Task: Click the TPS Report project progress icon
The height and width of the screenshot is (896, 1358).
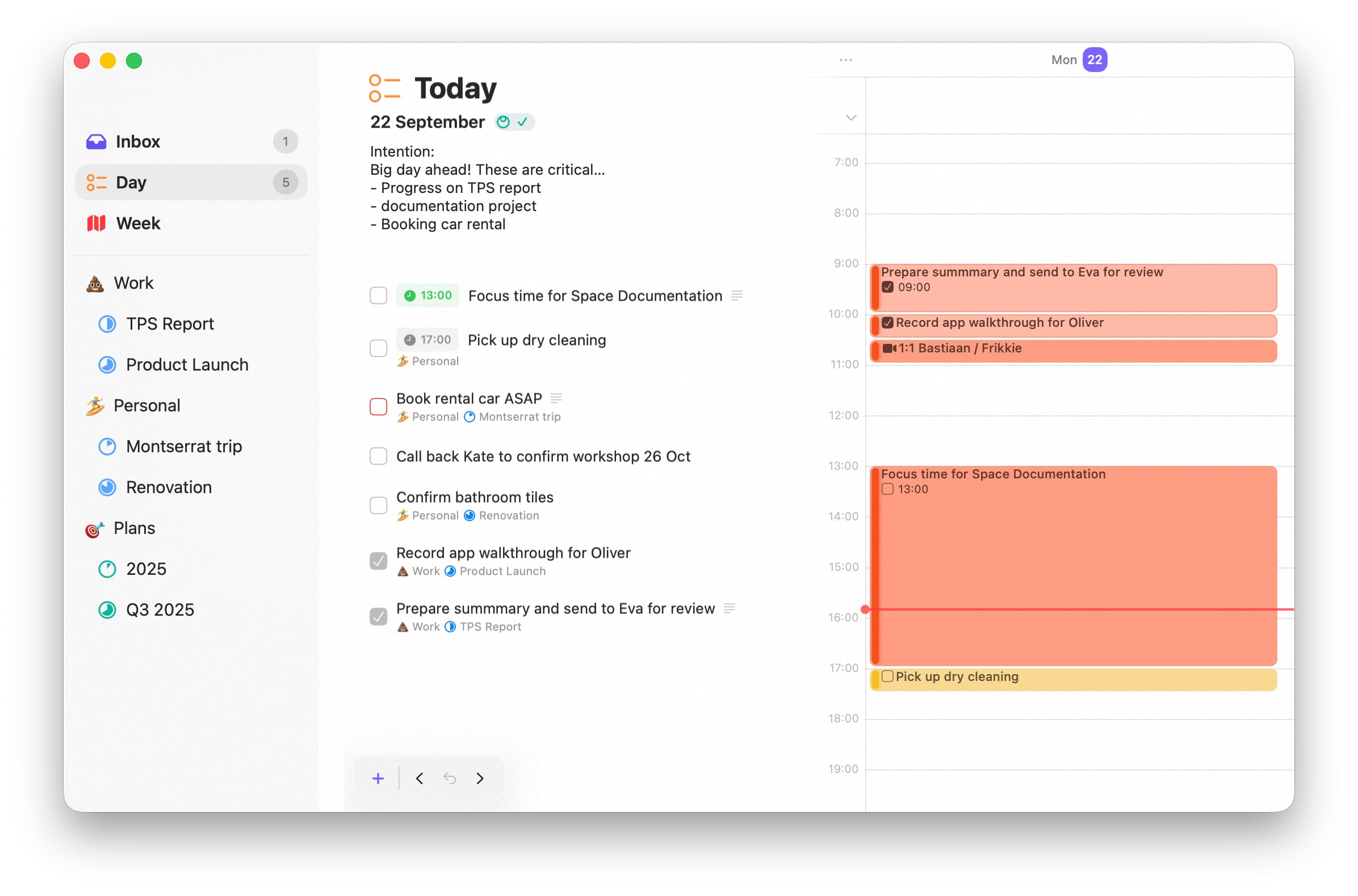Action: 107,324
